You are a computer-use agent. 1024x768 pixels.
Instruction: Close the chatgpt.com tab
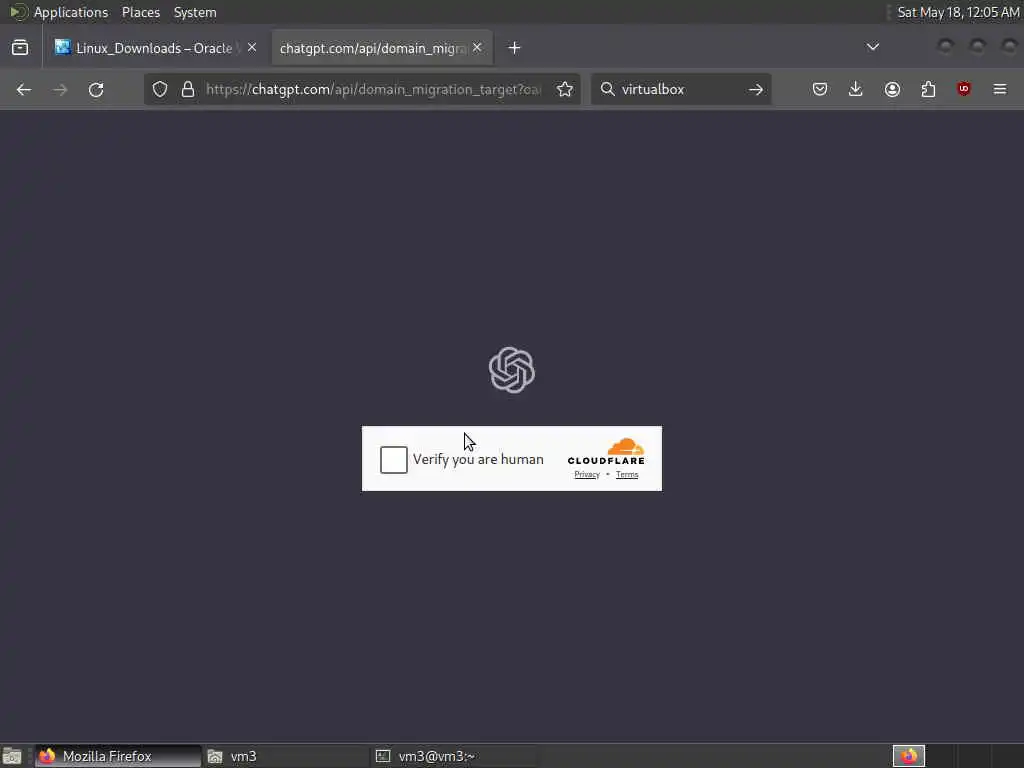477,48
